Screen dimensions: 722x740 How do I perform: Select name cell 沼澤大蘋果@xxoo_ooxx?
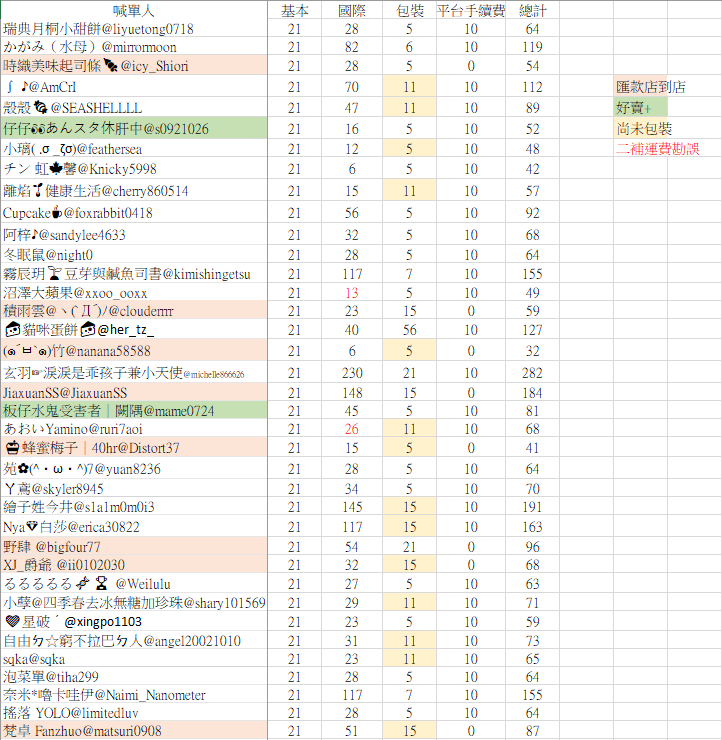(x=134, y=293)
